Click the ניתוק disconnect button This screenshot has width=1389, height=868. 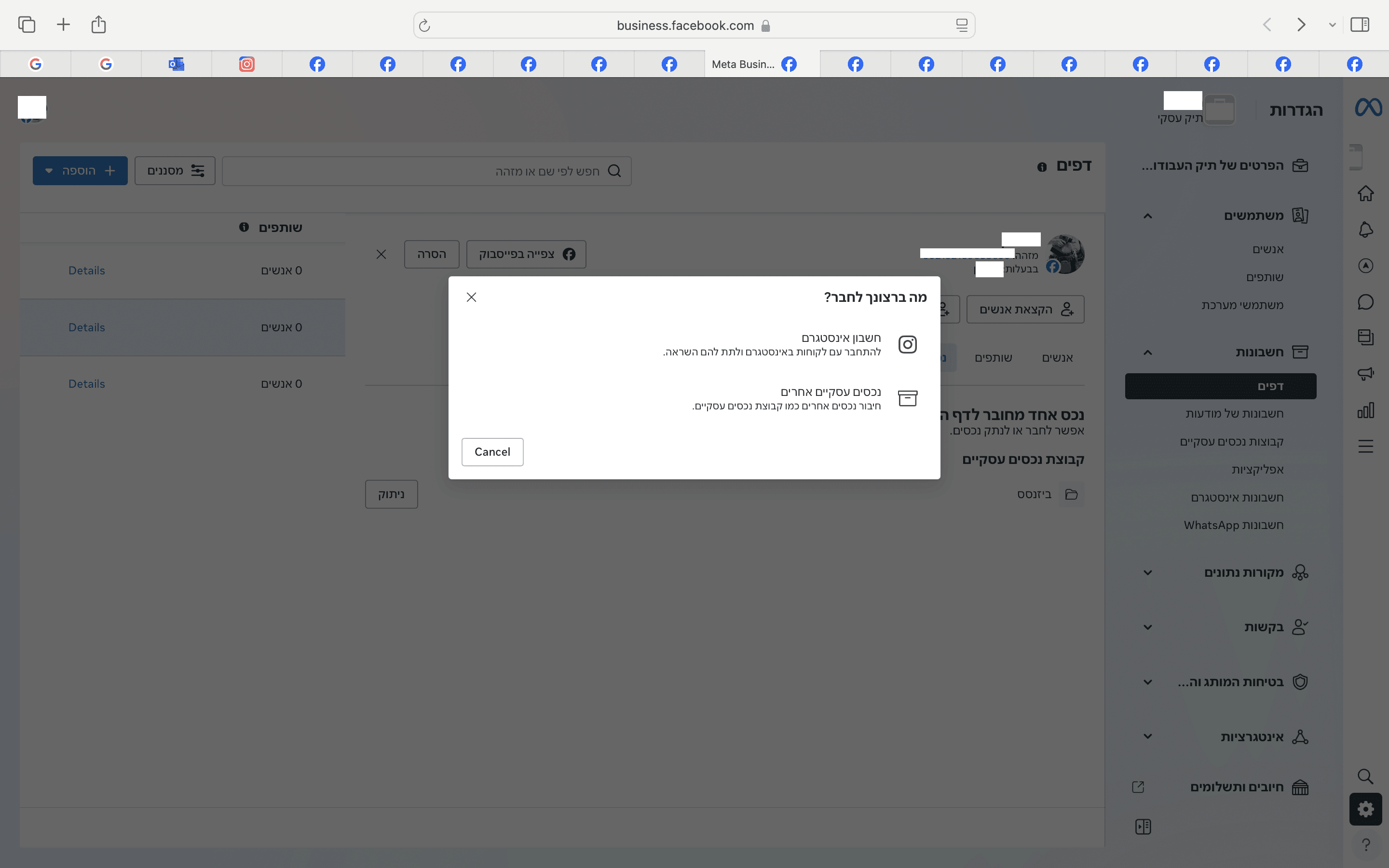(392, 494)
